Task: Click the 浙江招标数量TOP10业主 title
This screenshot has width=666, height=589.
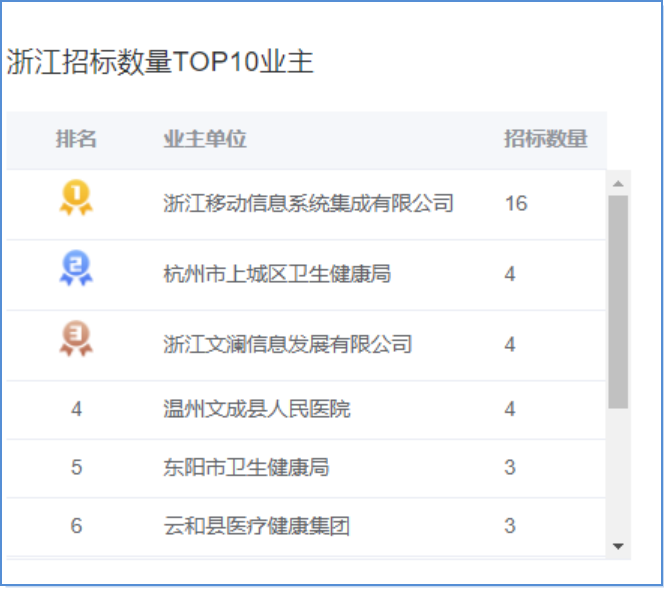Action: pyautogui.click(x=160, y=62)
